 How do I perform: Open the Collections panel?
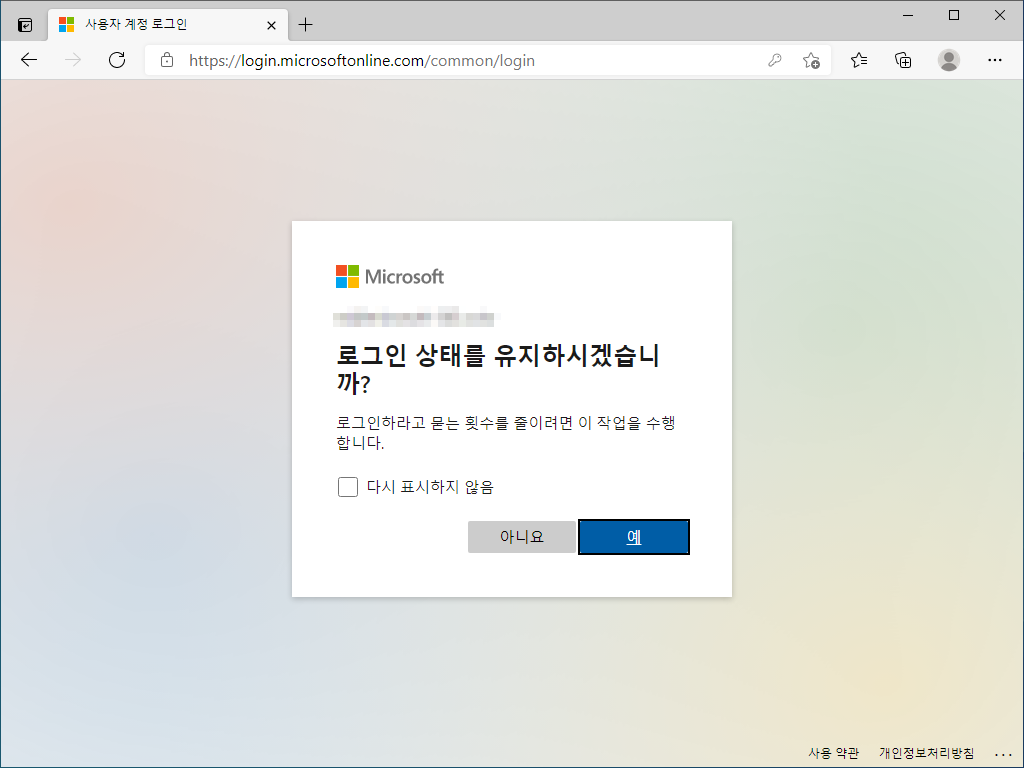903,60
